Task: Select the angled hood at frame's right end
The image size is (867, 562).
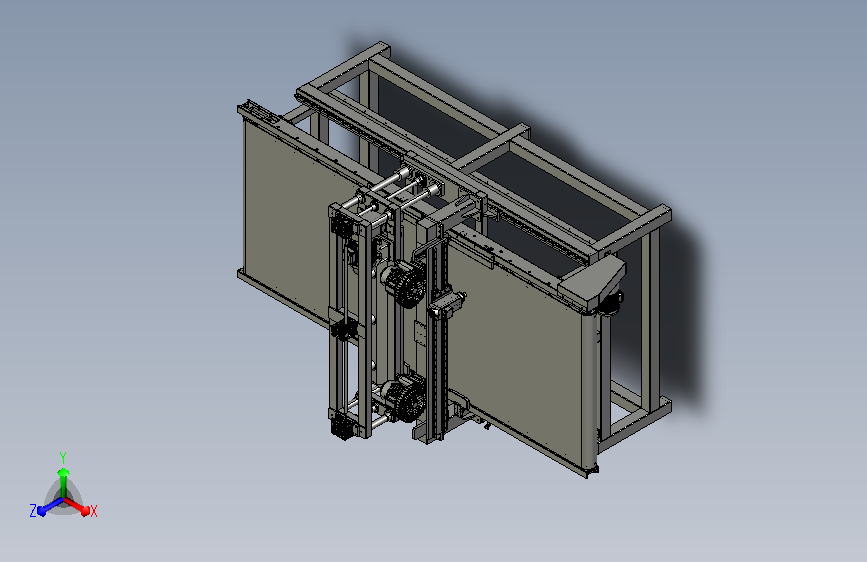Action: pyautogui.click(x=593, y=282)
